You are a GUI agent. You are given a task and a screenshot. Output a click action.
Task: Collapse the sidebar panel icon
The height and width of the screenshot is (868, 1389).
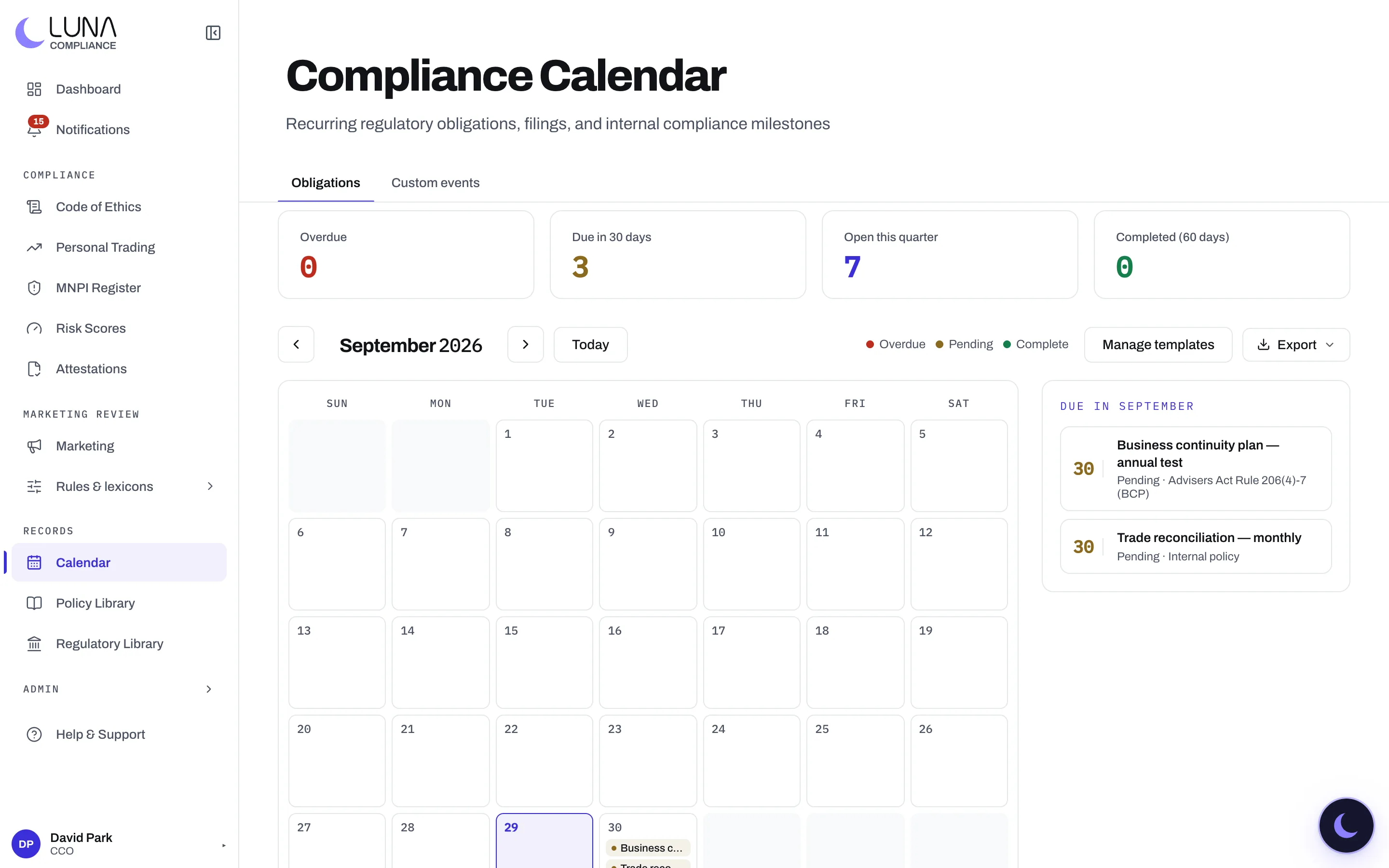213,33
